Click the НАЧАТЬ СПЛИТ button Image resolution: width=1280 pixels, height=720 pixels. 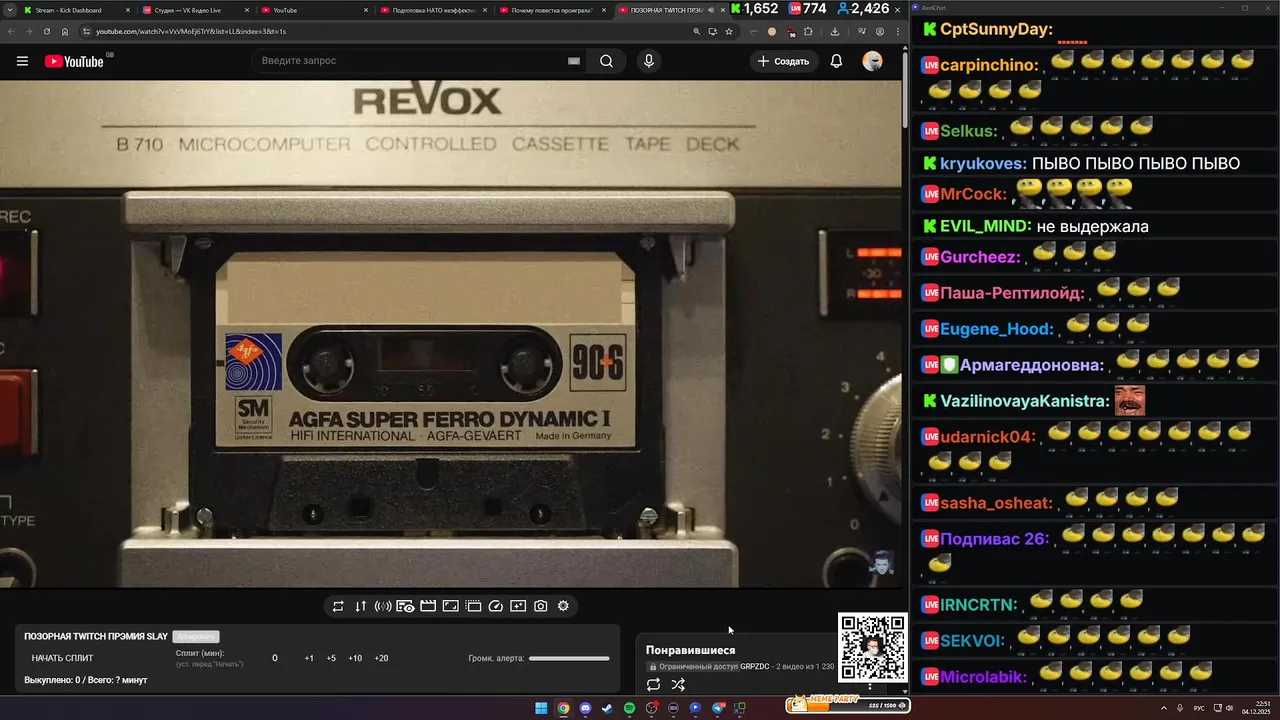click(62, 658)
